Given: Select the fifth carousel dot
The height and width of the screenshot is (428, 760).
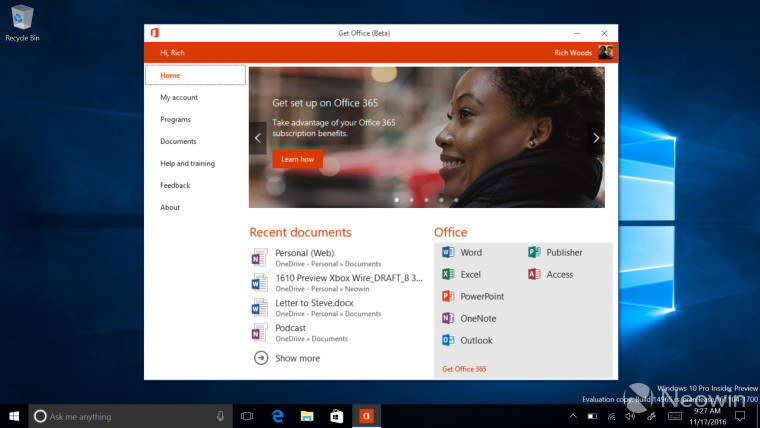Looking at the screenshot, I should click(456, 200).
